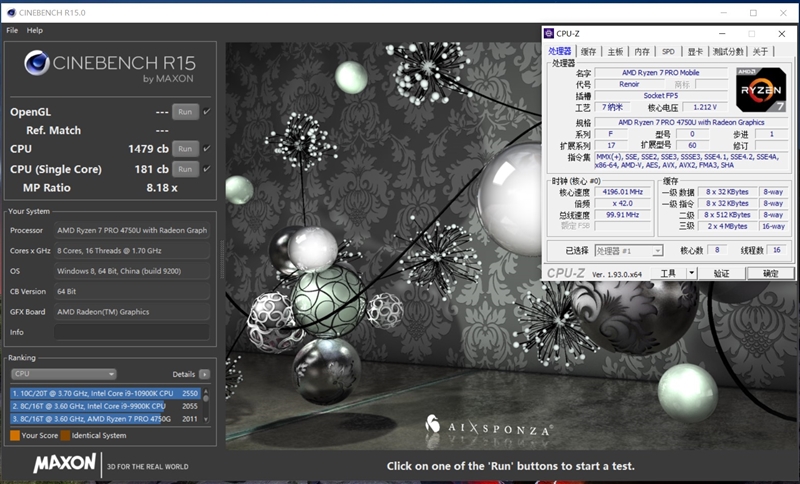Screen dimensions: 800x484
Task: Click the OS field value
Action: pos(132,271)
